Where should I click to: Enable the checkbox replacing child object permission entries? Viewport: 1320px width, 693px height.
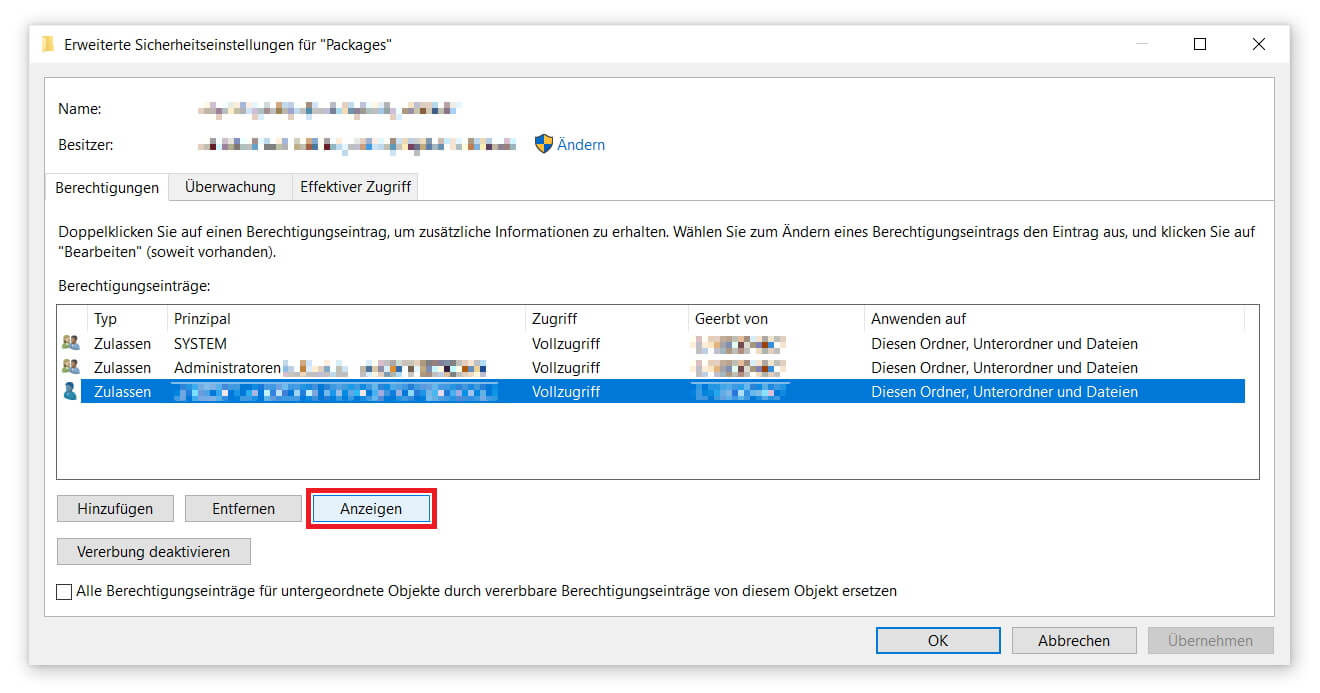coord(64,591)
